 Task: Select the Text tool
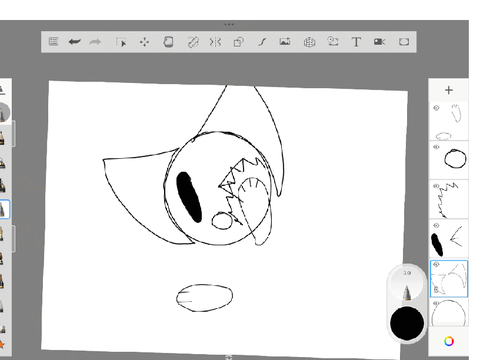(x=356, y=42)
